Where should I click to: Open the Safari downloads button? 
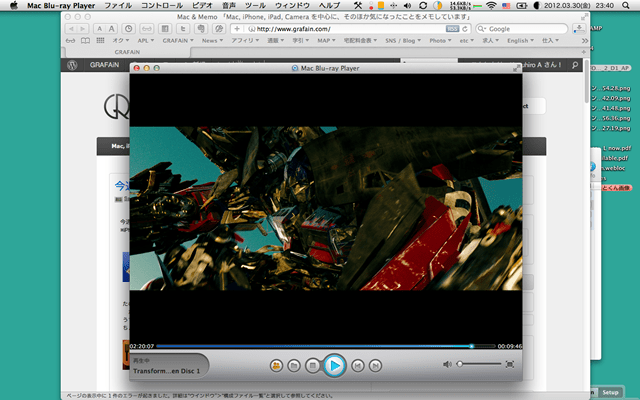579,29
